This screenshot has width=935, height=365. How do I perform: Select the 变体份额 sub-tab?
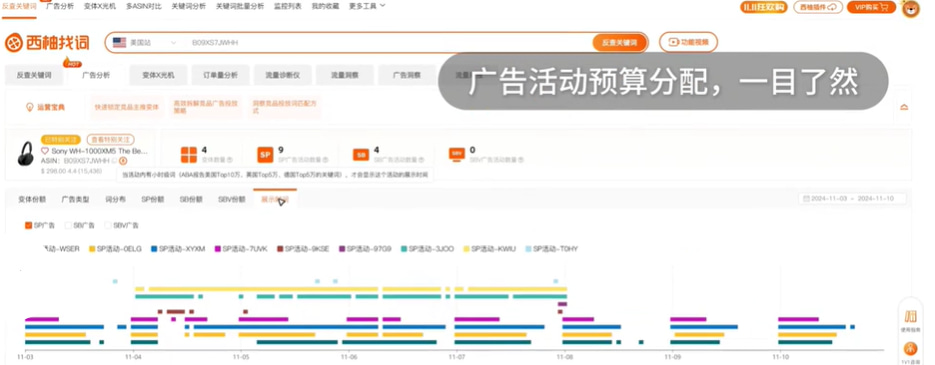click(32, 199)
